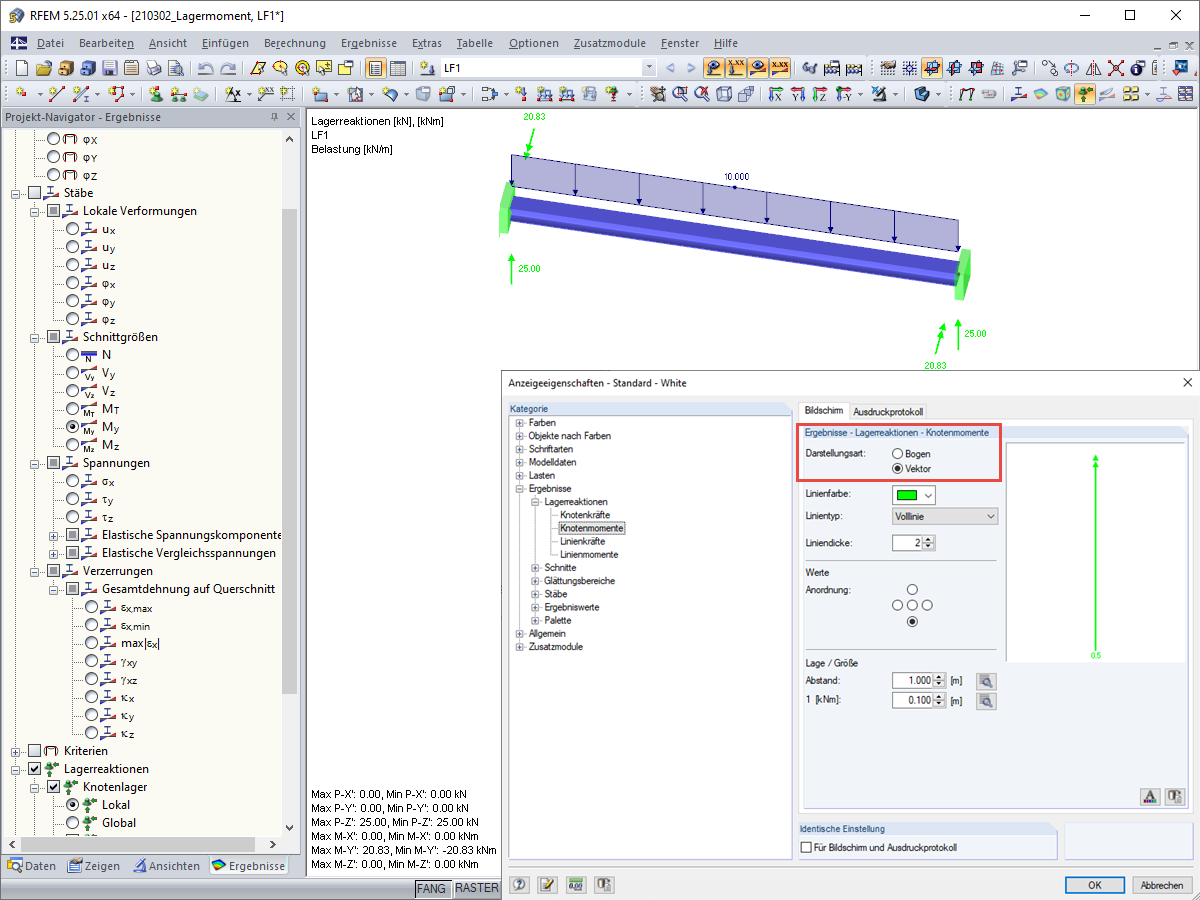
Task: Click the text color 'A' icon below preview
Action: click(1149, 796)
